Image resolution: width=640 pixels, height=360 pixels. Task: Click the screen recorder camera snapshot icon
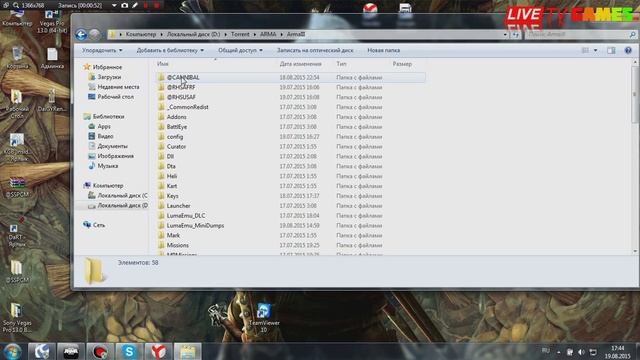pos(124,5)
